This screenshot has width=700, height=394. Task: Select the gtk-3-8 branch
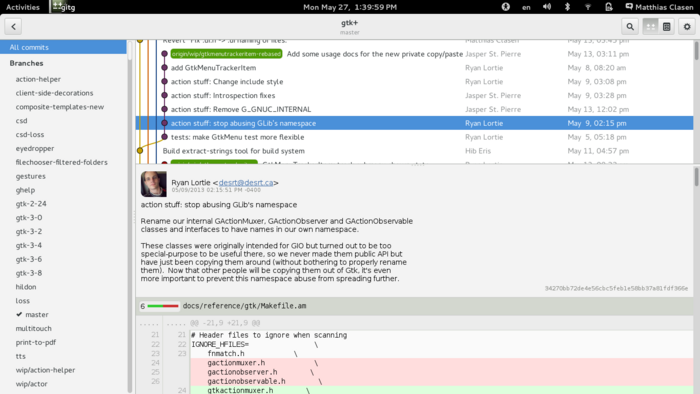(x=29, y=273)
